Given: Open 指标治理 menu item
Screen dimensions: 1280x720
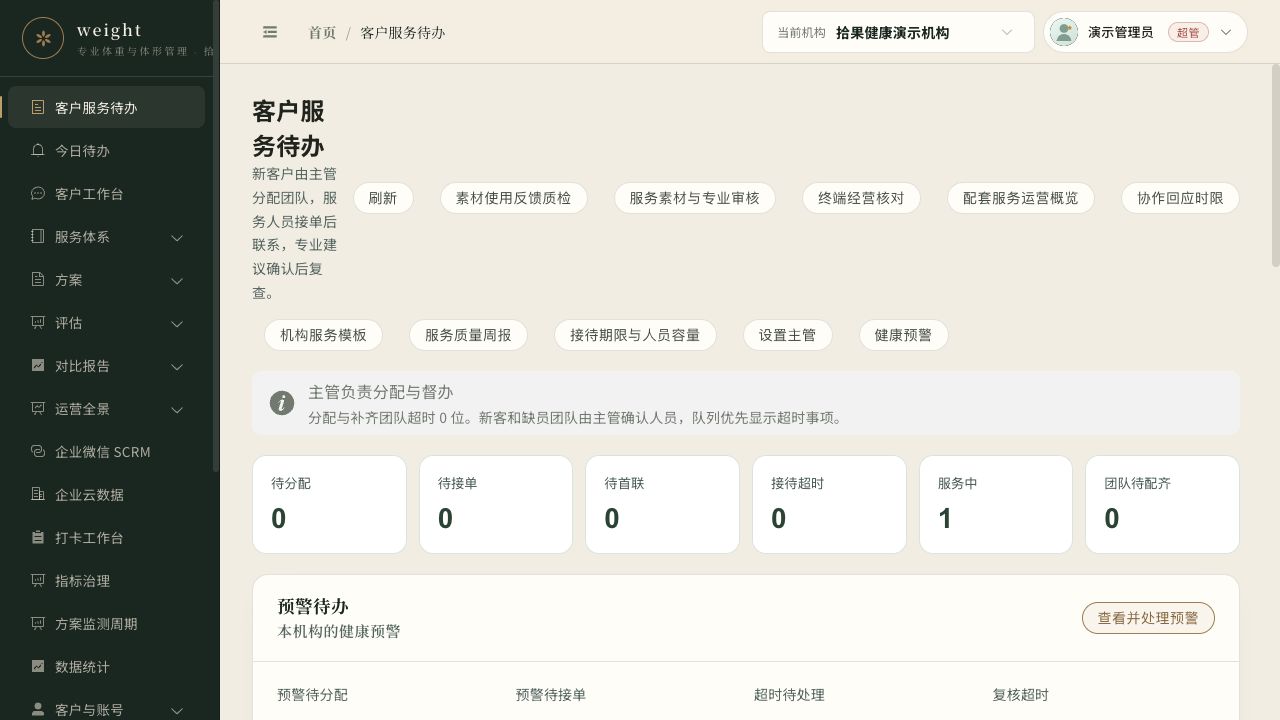Looking at the screenshot, I should (x=106, y=580).
